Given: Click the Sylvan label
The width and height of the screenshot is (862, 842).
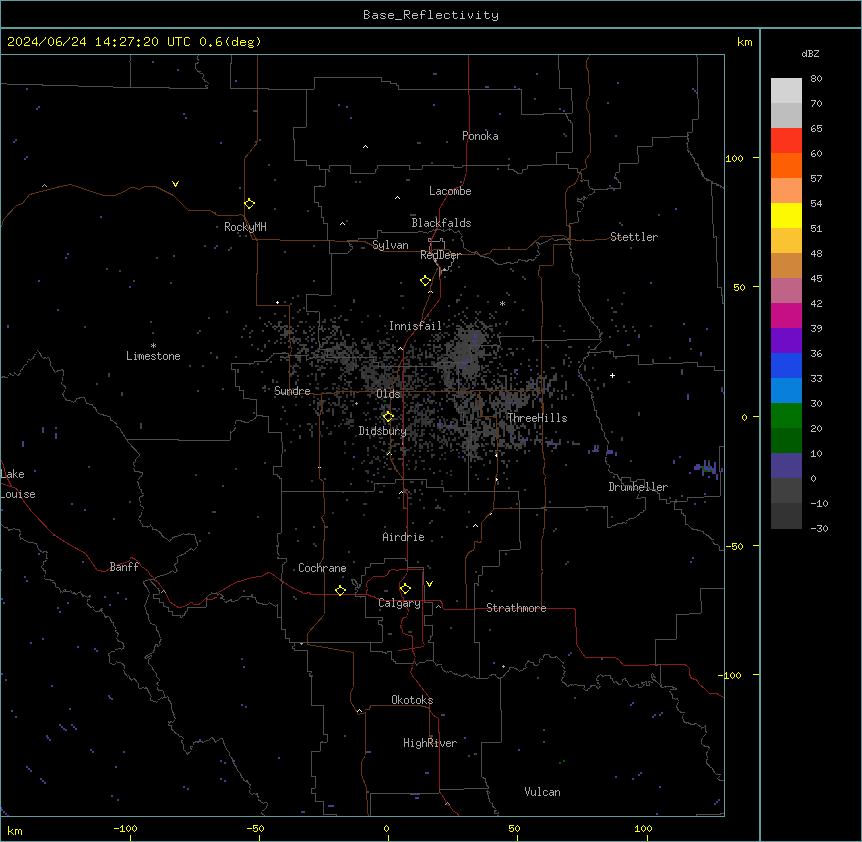Looking at the screenshot, I should click(x=390, y=245).
